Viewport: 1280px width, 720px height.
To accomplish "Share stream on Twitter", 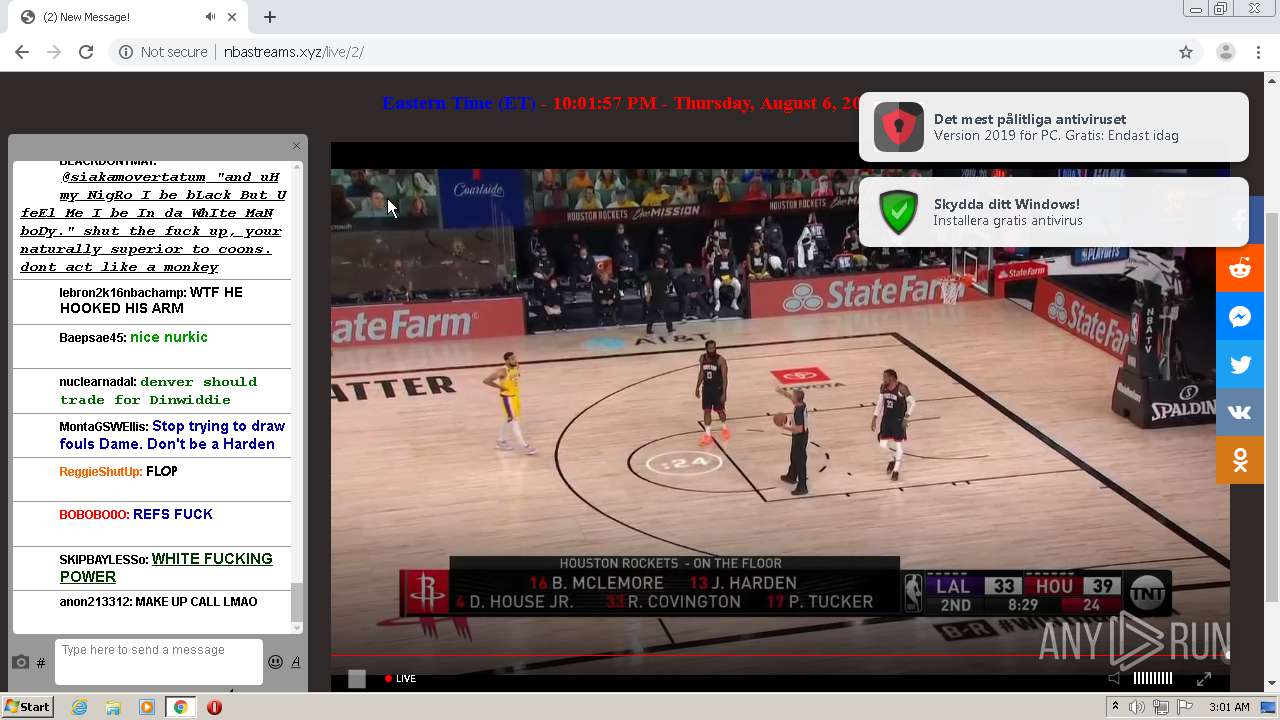I will click(1240, 365).
